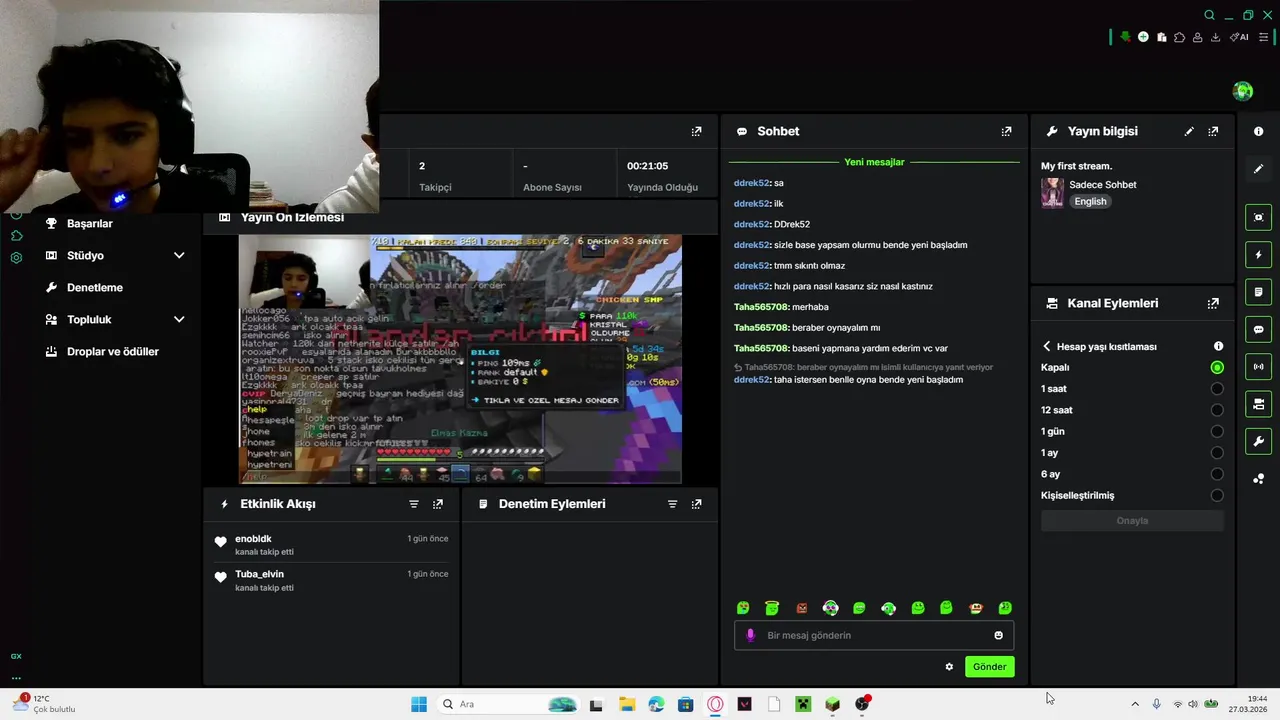Image resolution: width=1280 pixels, height=720 pixels.
Task: Pop out the Denetim Eylemleri panel
Action: [696, 504]
